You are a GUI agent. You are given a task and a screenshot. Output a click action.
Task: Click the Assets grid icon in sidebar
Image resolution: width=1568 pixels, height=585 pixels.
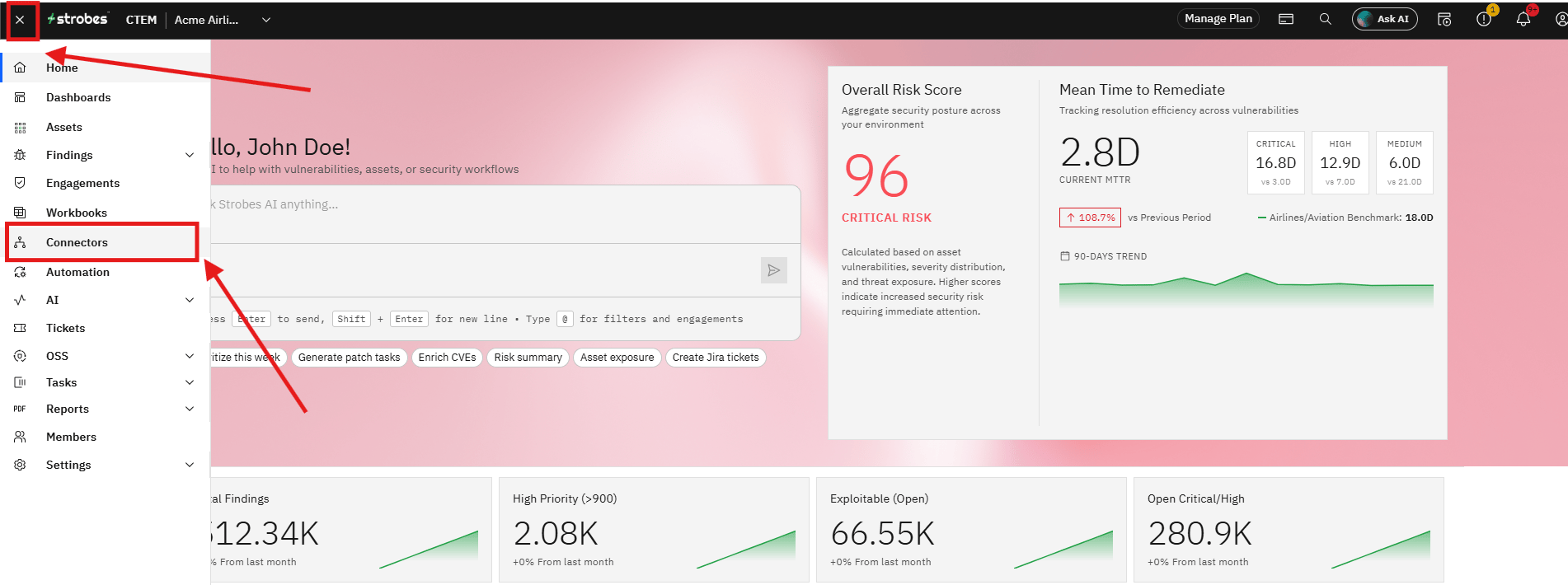pyautogui.click(x=20, y=127)
